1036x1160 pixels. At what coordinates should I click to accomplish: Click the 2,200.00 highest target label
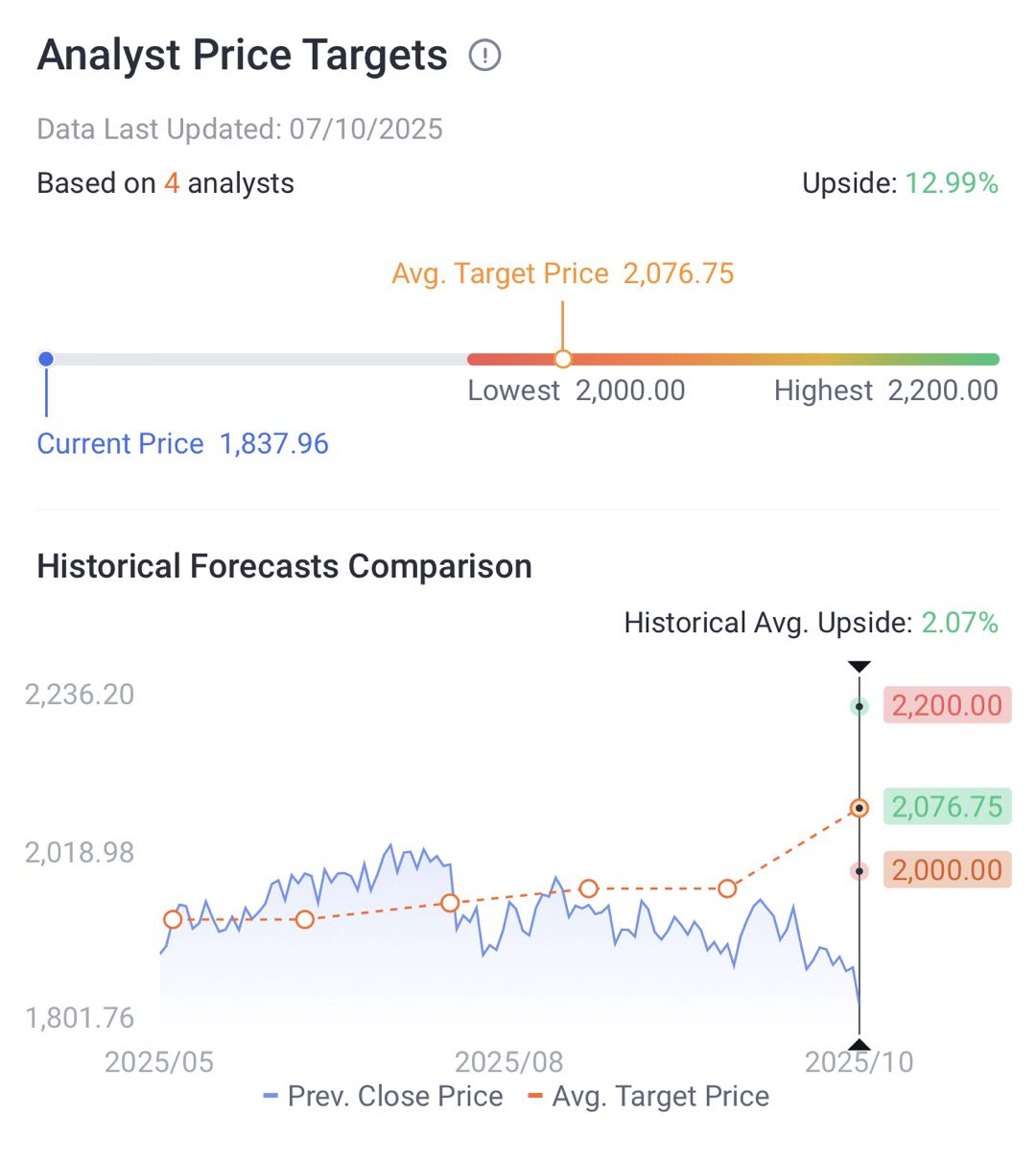946,705
